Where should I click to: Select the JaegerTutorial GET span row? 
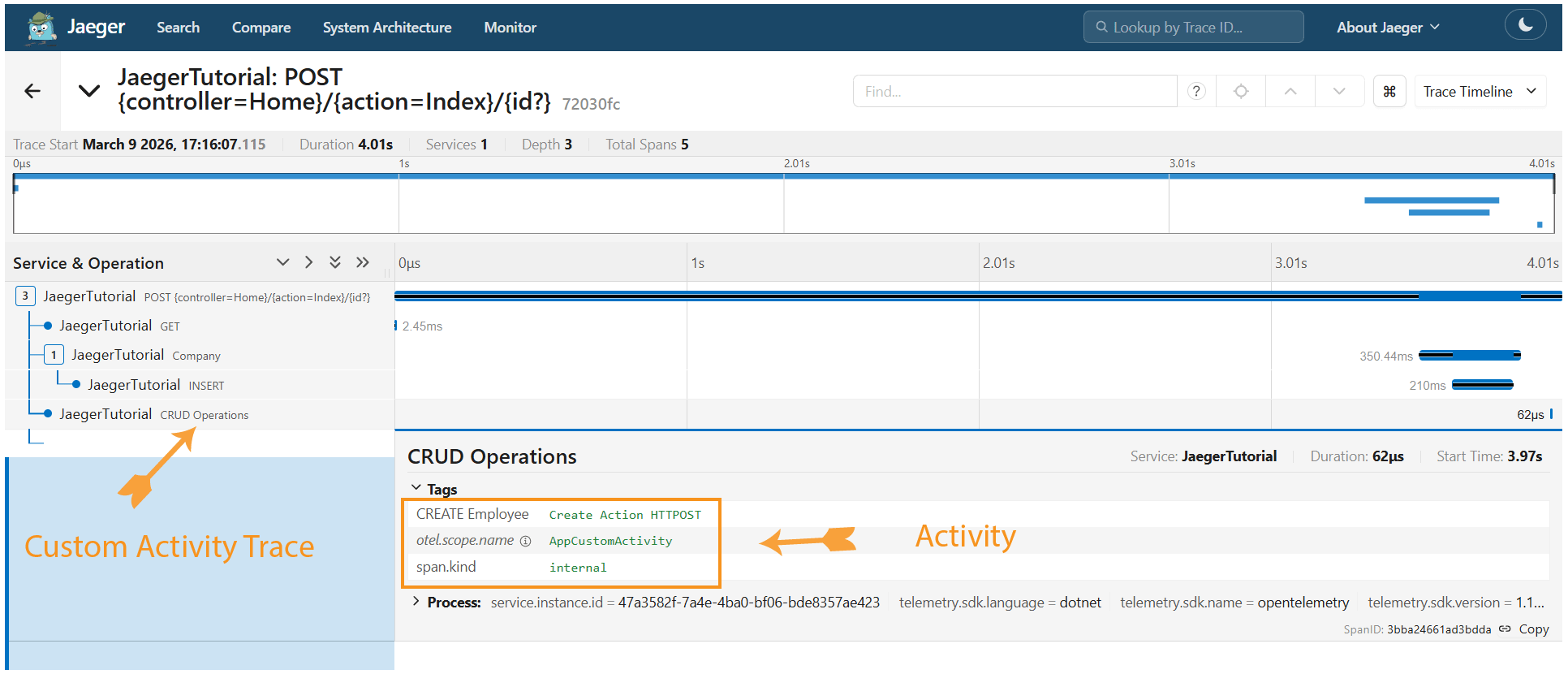(x=200, y=326)
